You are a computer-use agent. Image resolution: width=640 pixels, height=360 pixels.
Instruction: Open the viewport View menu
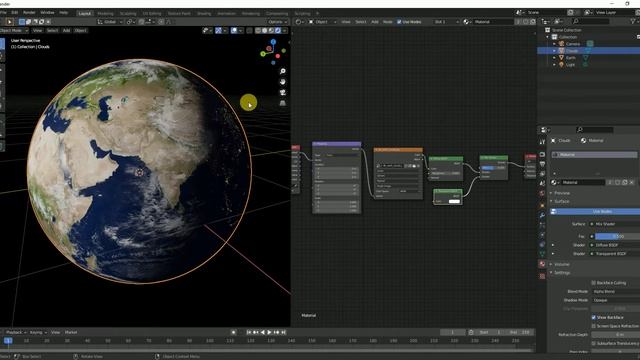pos(37,31)
